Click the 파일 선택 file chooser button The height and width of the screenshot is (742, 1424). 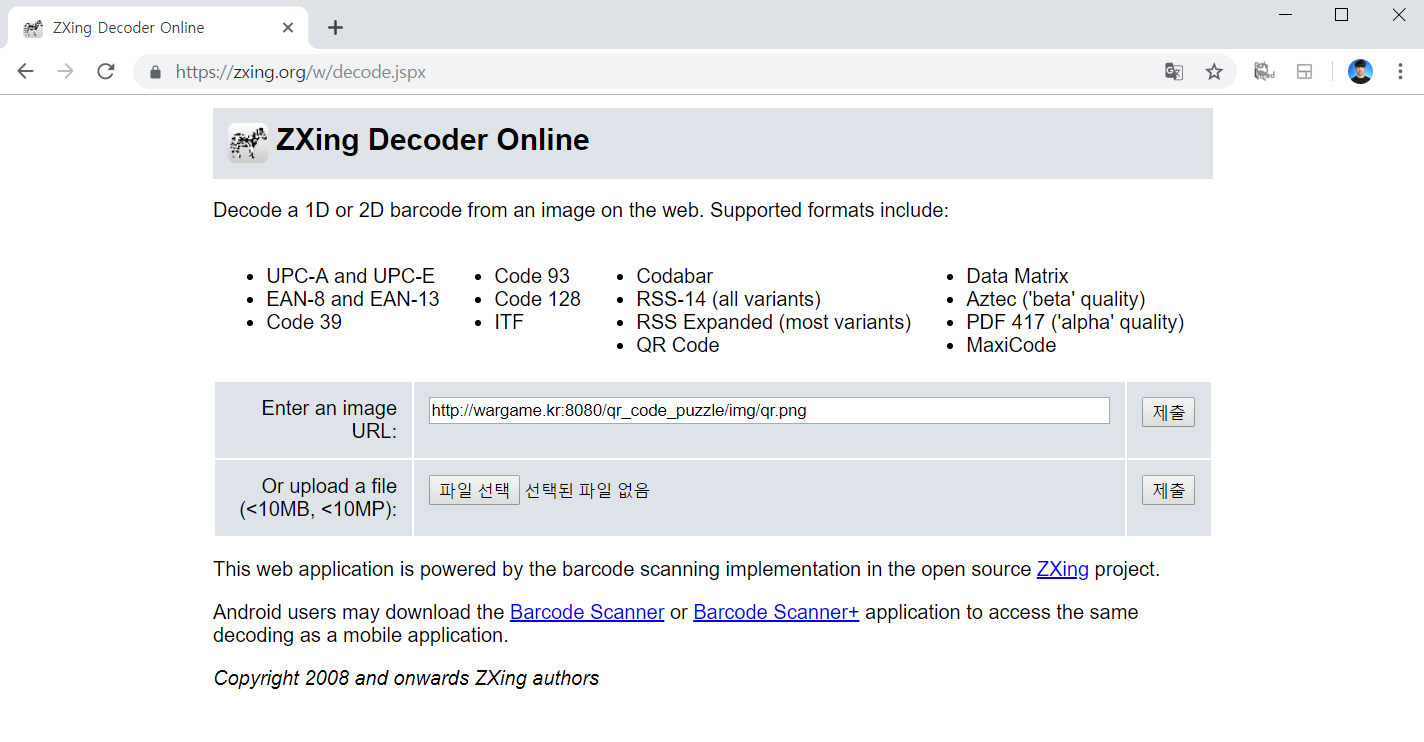tap(474, 490)
